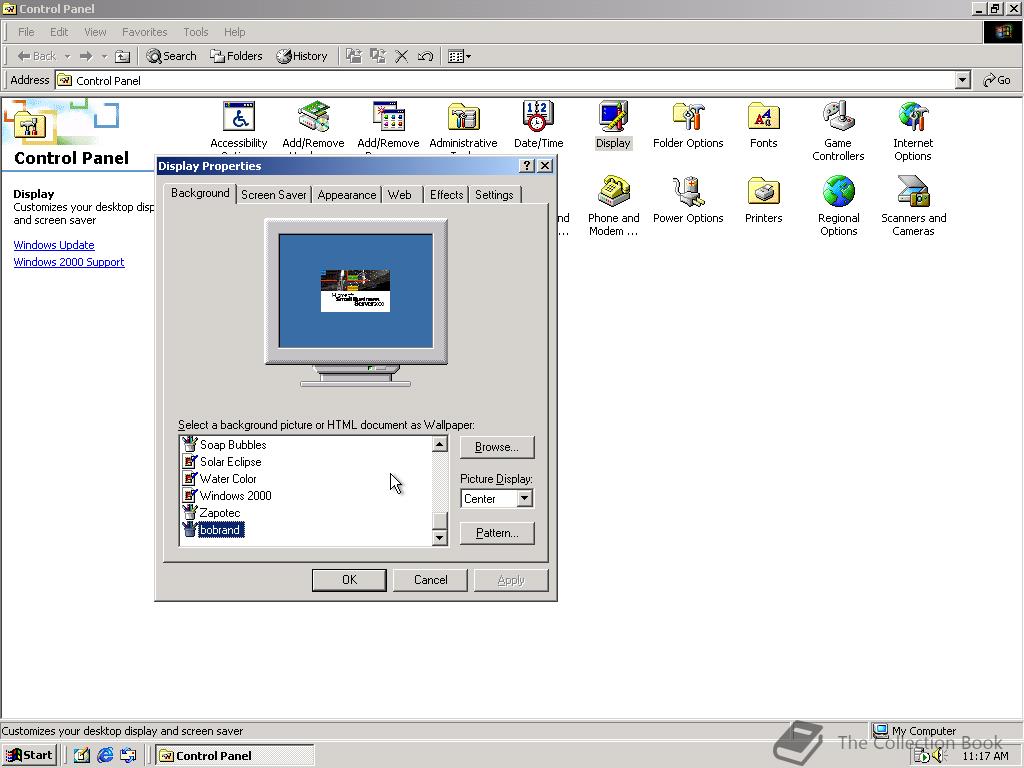Open the Windows 2000 Support link
This screenshot has width=1024, height=768.
pos(69,262)
